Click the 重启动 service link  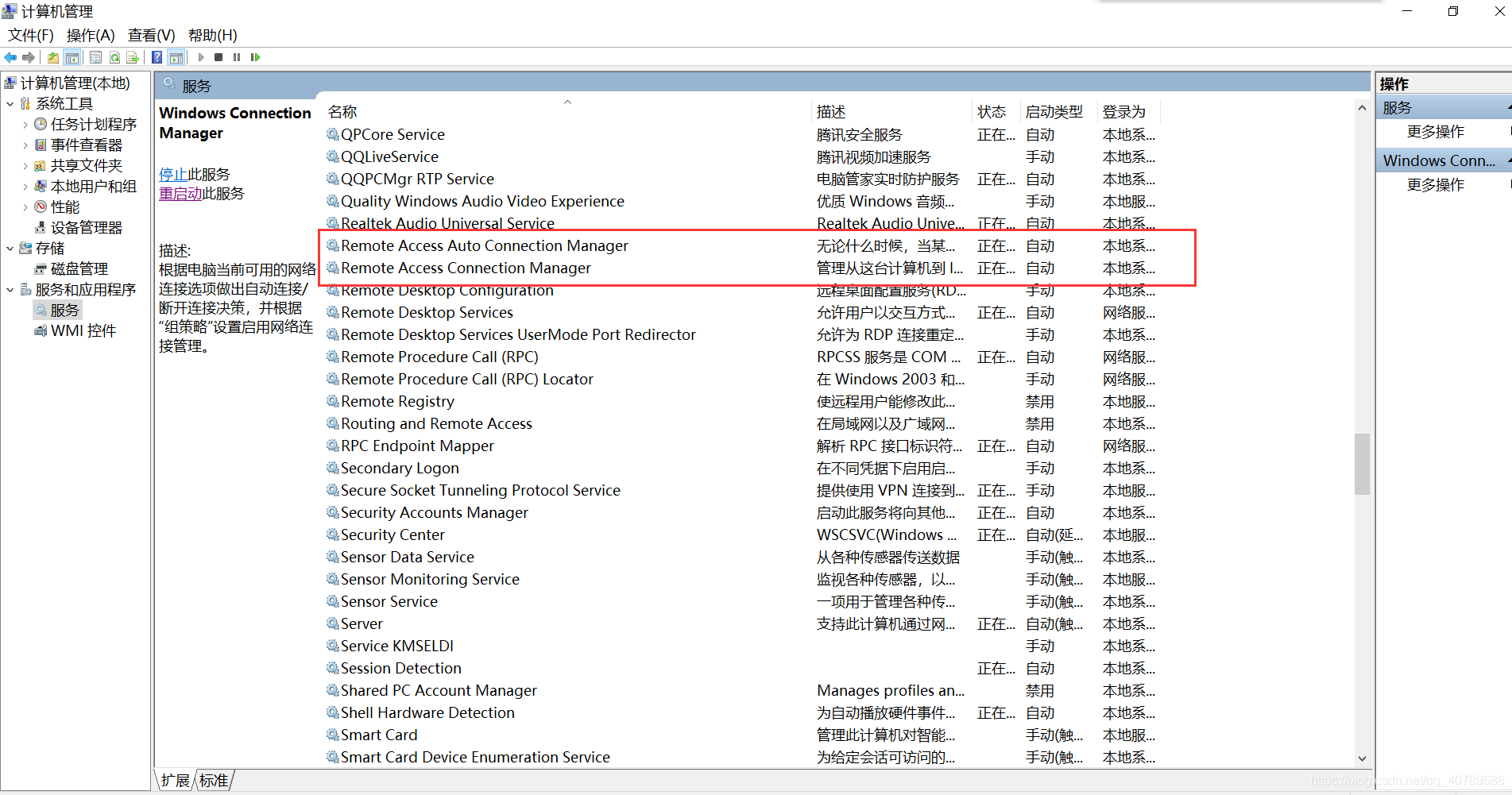(180, 193)
